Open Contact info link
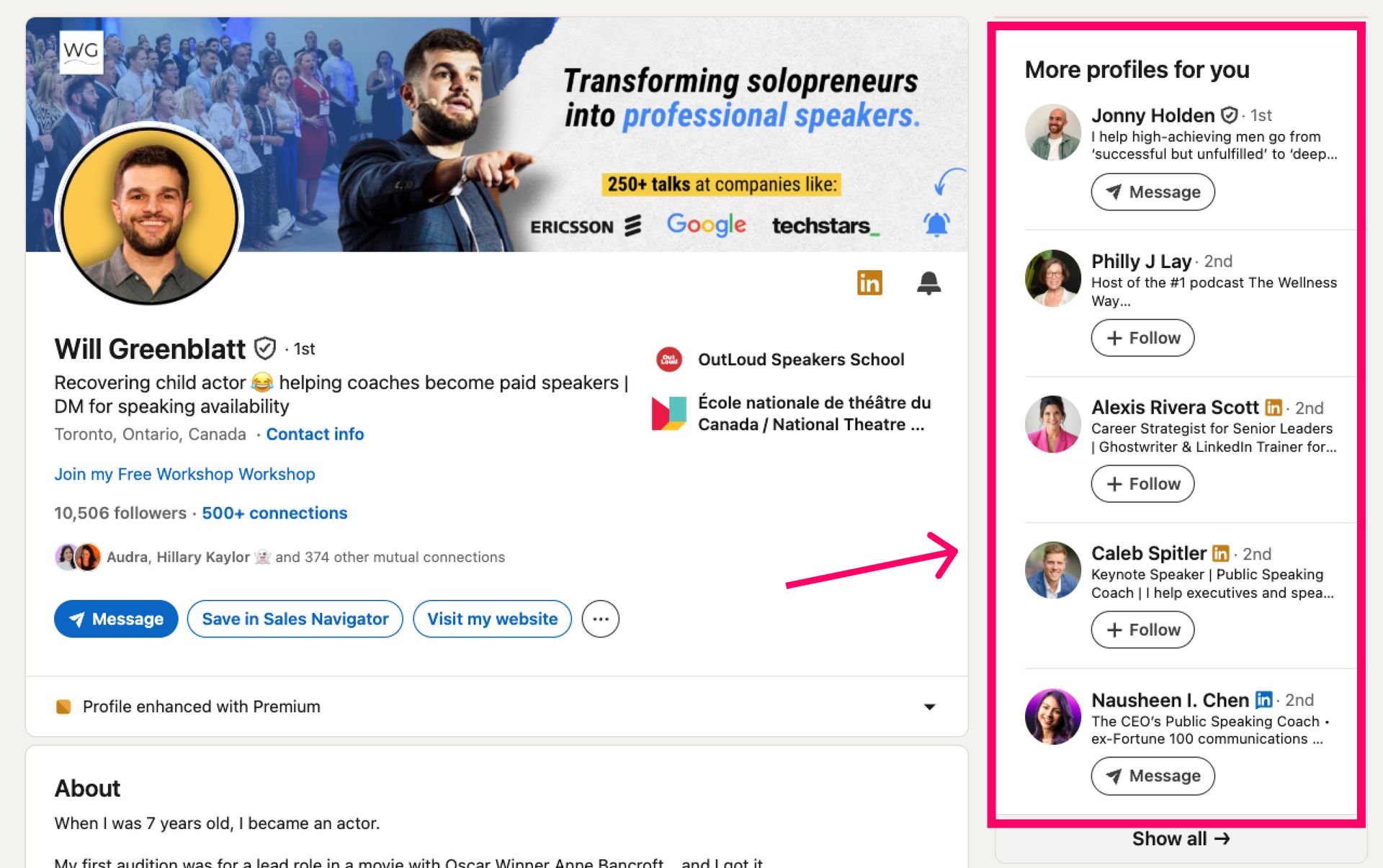This screenshot has width=1383, height=868. [x=315, y=434]
